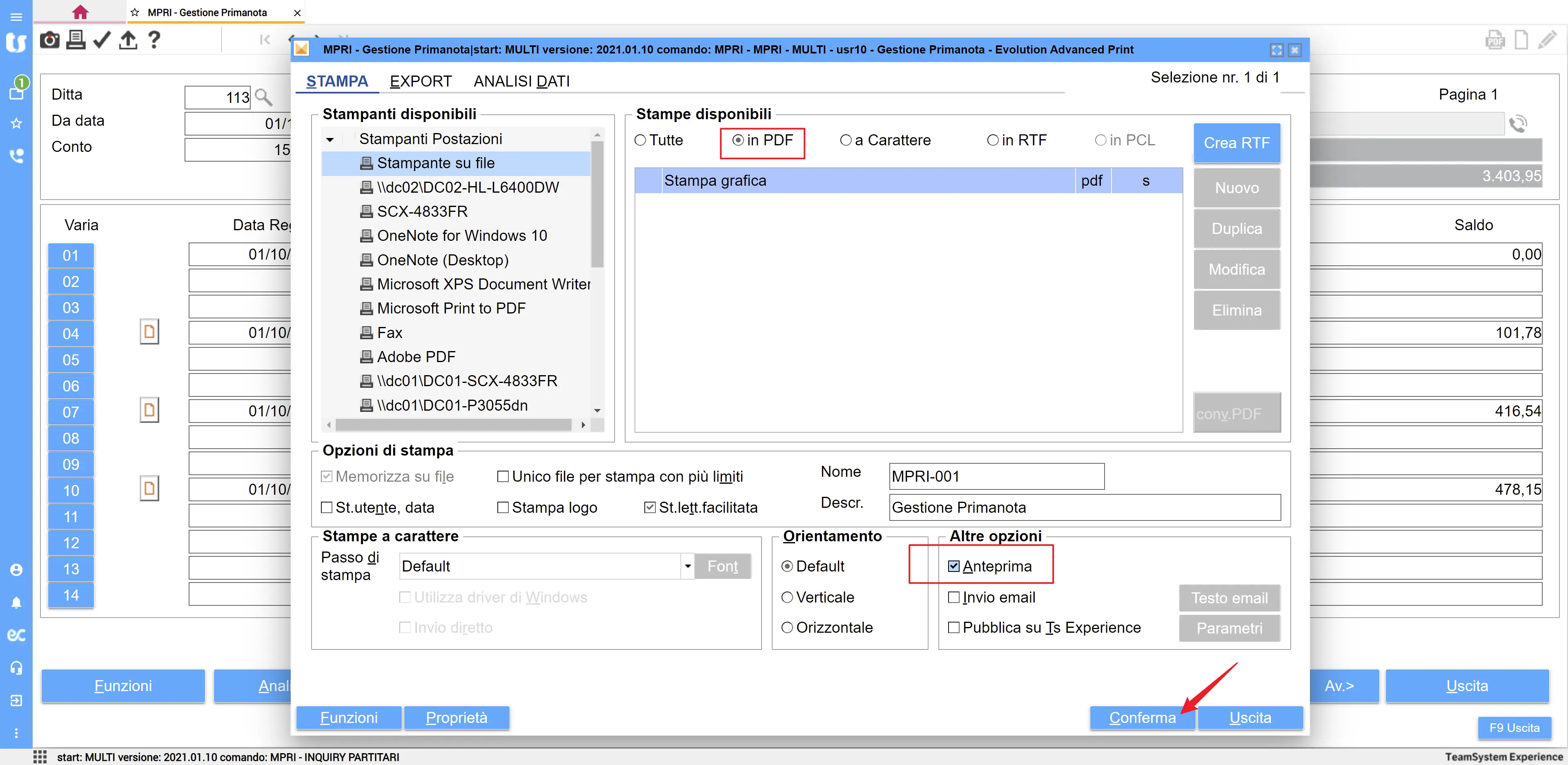Viewport: 1568px width, 765px height.
Task: Click the upload arrow icon in toolbar
Action: (128, 40)
